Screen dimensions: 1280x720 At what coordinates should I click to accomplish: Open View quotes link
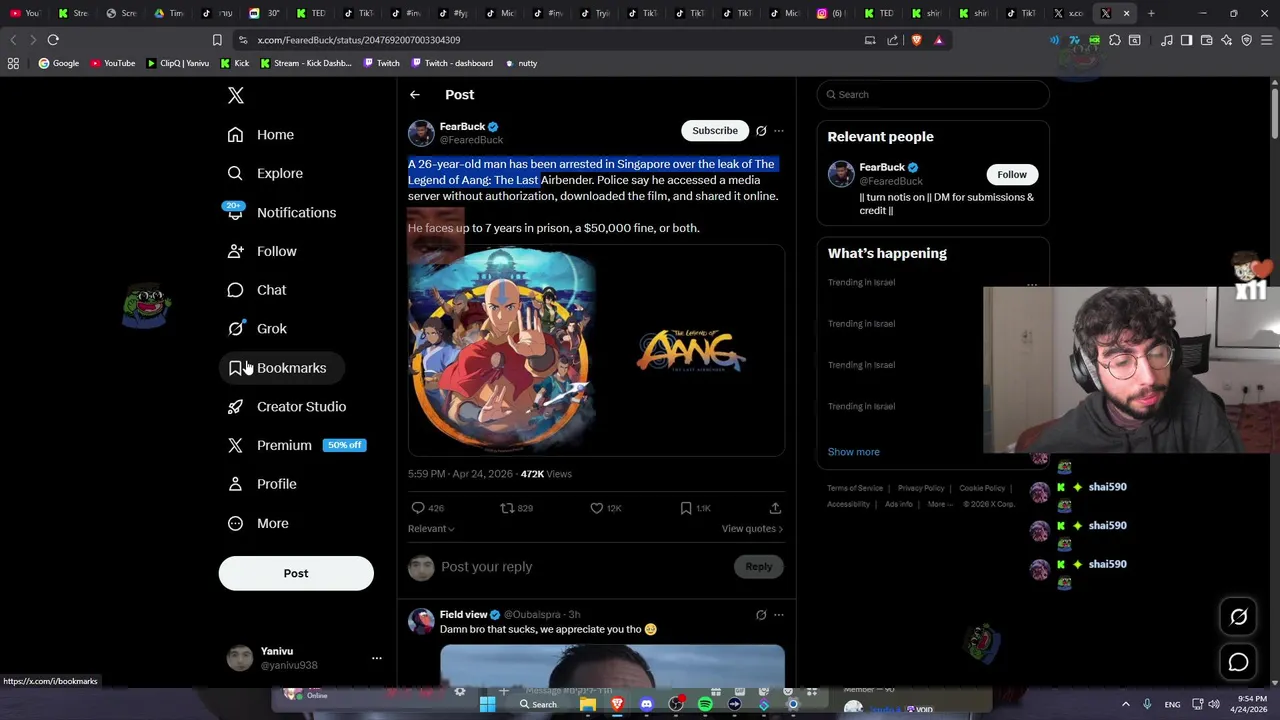[x=752, y=529]
